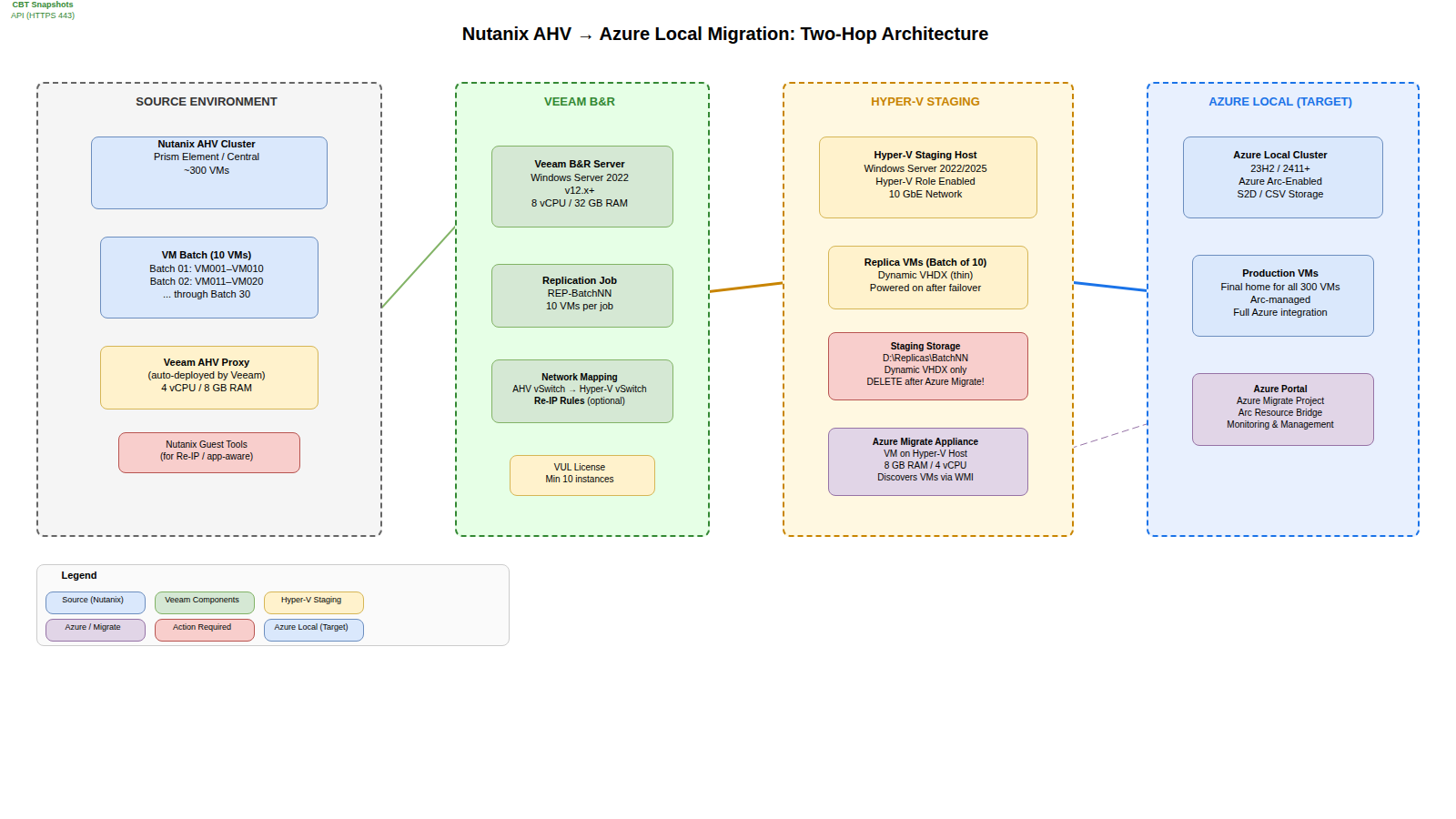Click the Replica VMs (Batch of 10) box

point(928,278)
